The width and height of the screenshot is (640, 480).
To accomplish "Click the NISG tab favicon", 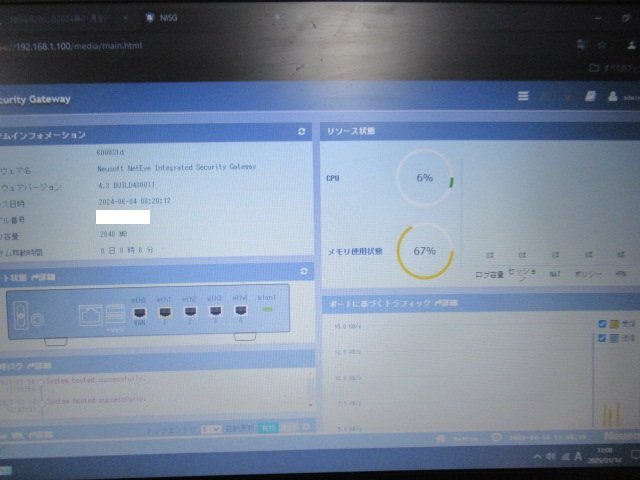I will click(x=150, y=18).
